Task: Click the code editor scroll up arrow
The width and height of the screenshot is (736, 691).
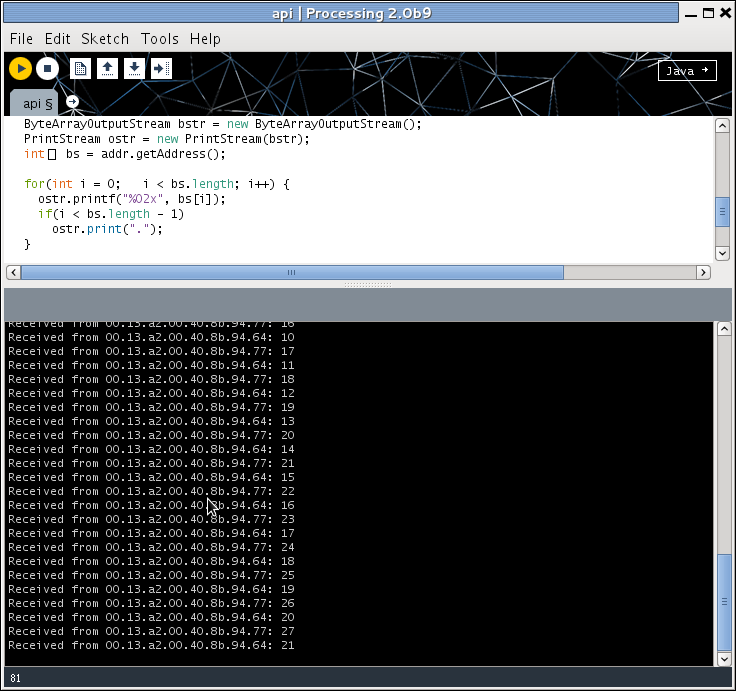Action: click(x=722, y=126)
